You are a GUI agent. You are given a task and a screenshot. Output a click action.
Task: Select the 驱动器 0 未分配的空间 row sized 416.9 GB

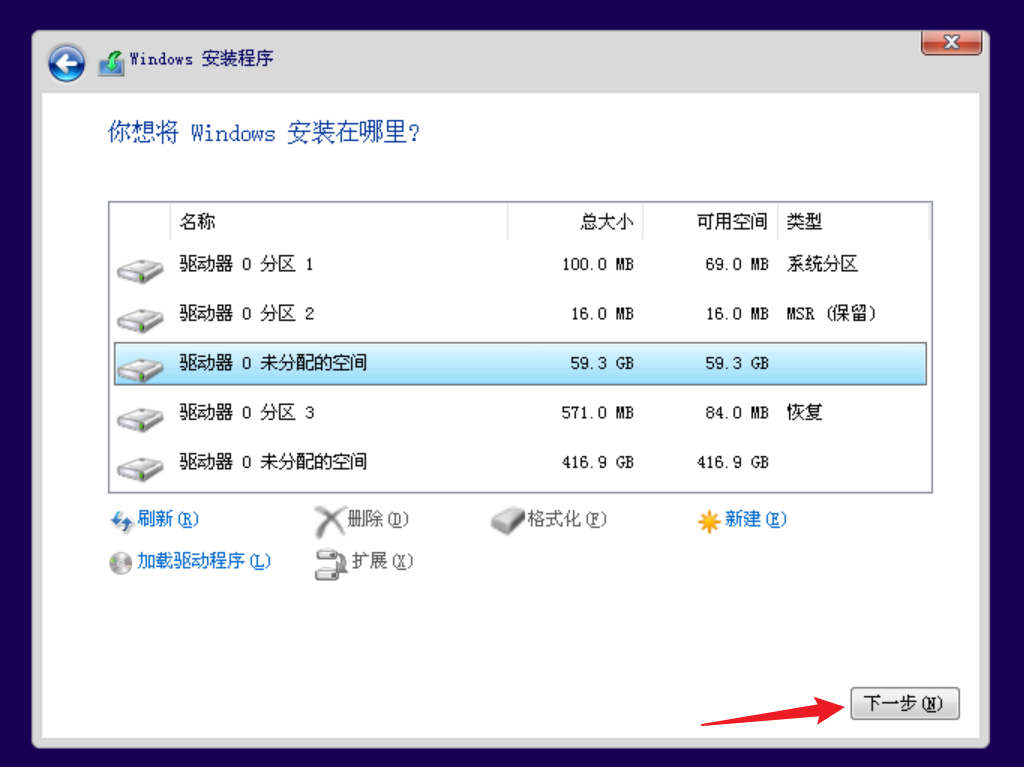[x=520, y=463]
